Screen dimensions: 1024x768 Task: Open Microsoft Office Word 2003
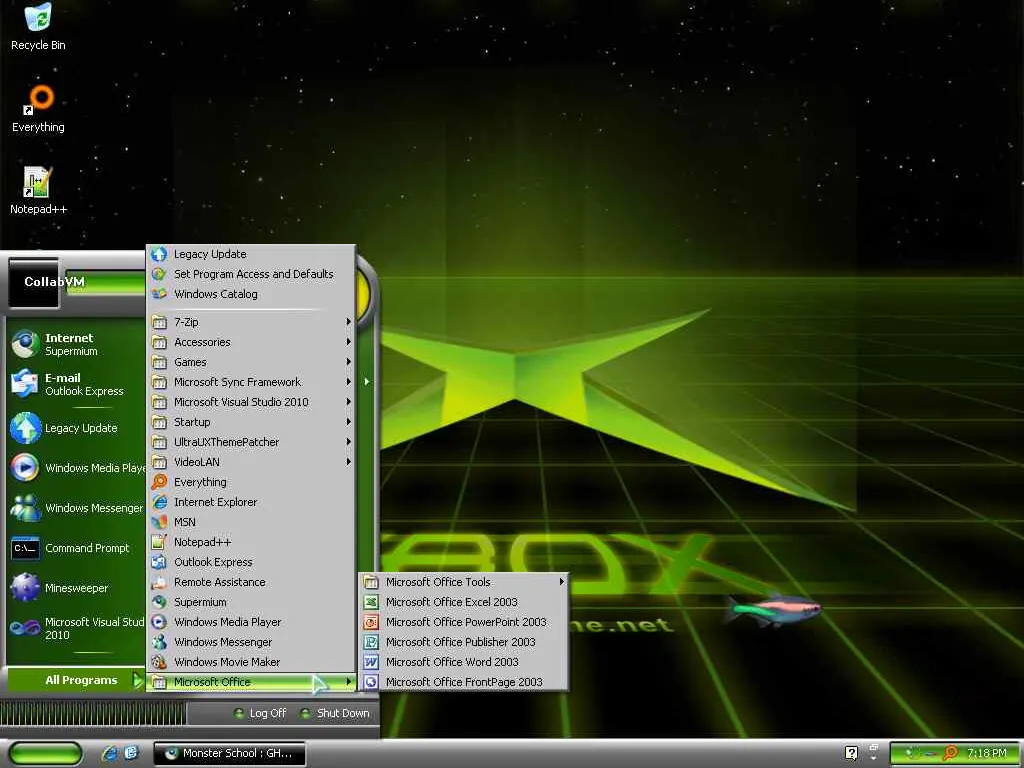463,662
